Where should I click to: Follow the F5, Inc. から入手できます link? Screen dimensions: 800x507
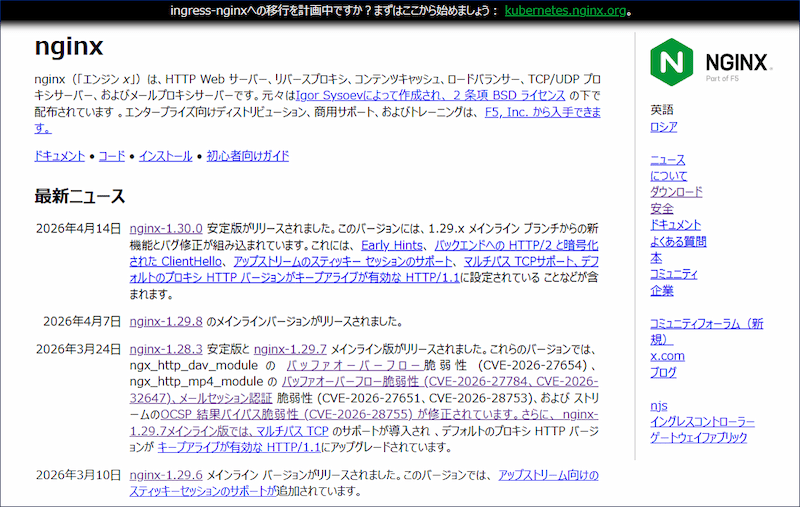(542, 112)
